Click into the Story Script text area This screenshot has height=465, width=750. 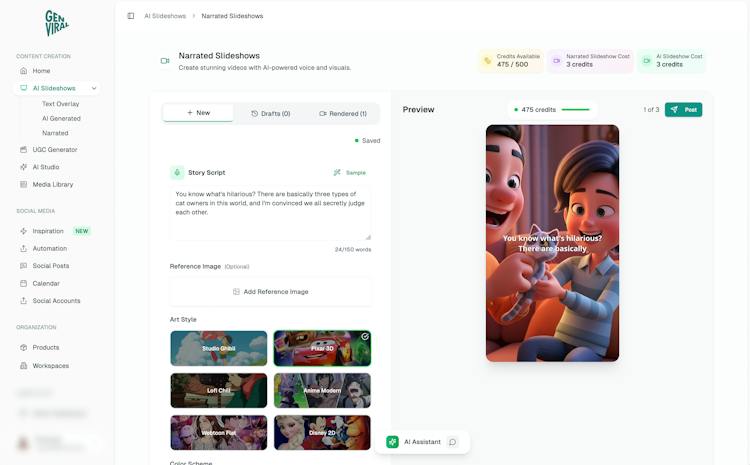point(271,213)
